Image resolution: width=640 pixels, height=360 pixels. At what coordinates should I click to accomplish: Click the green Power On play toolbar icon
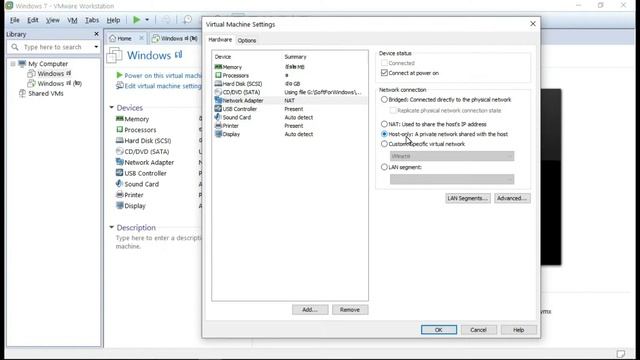coord(137,20)
